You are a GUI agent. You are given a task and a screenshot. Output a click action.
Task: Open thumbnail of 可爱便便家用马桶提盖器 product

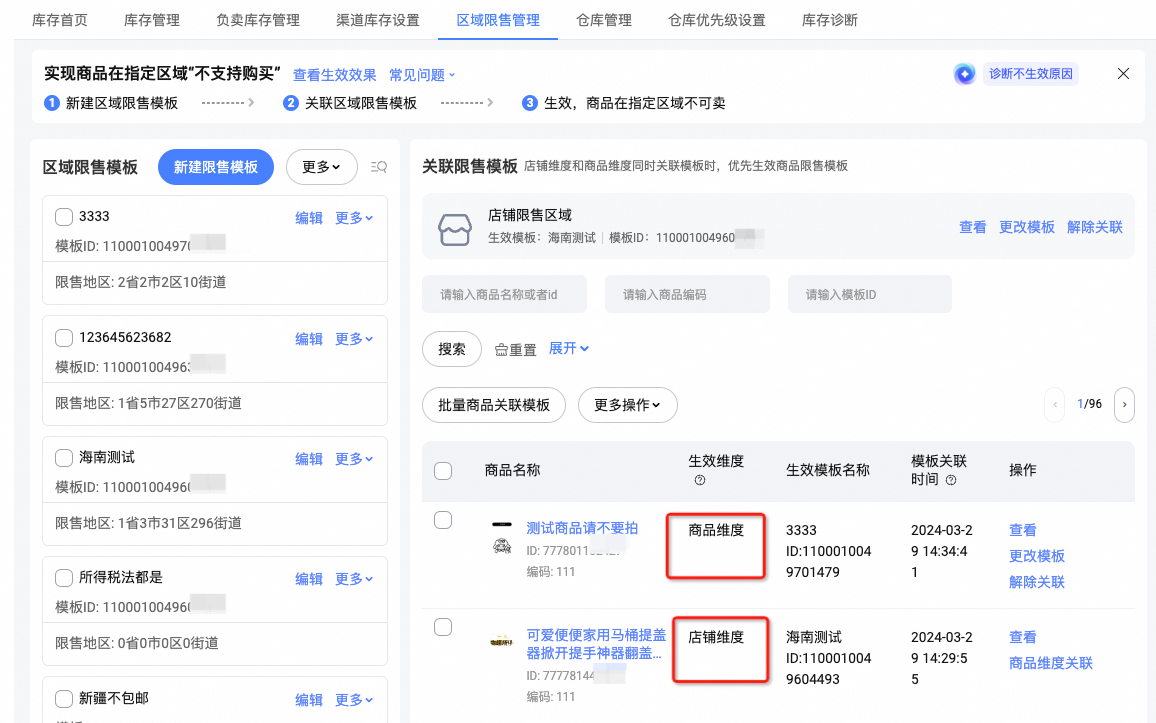[x=502, y=641]
